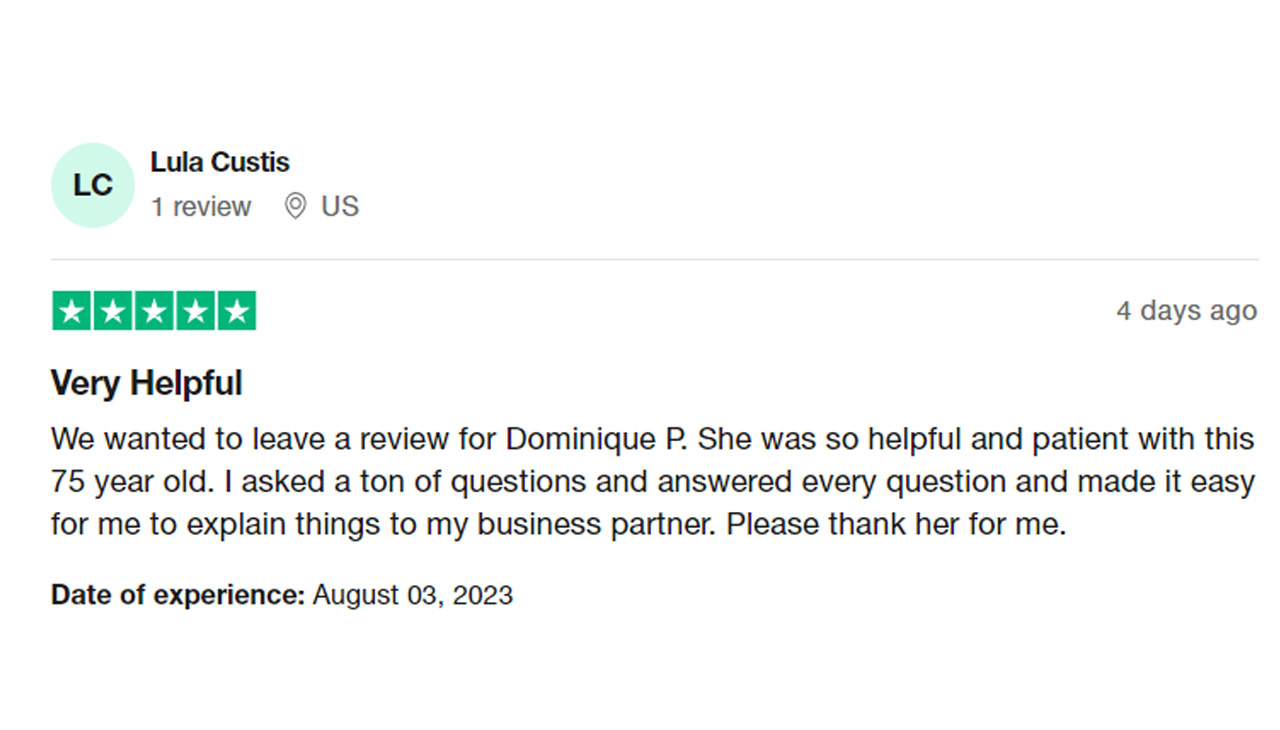Select the US country label
The image size is (1280, 730).
click(340, 207)
